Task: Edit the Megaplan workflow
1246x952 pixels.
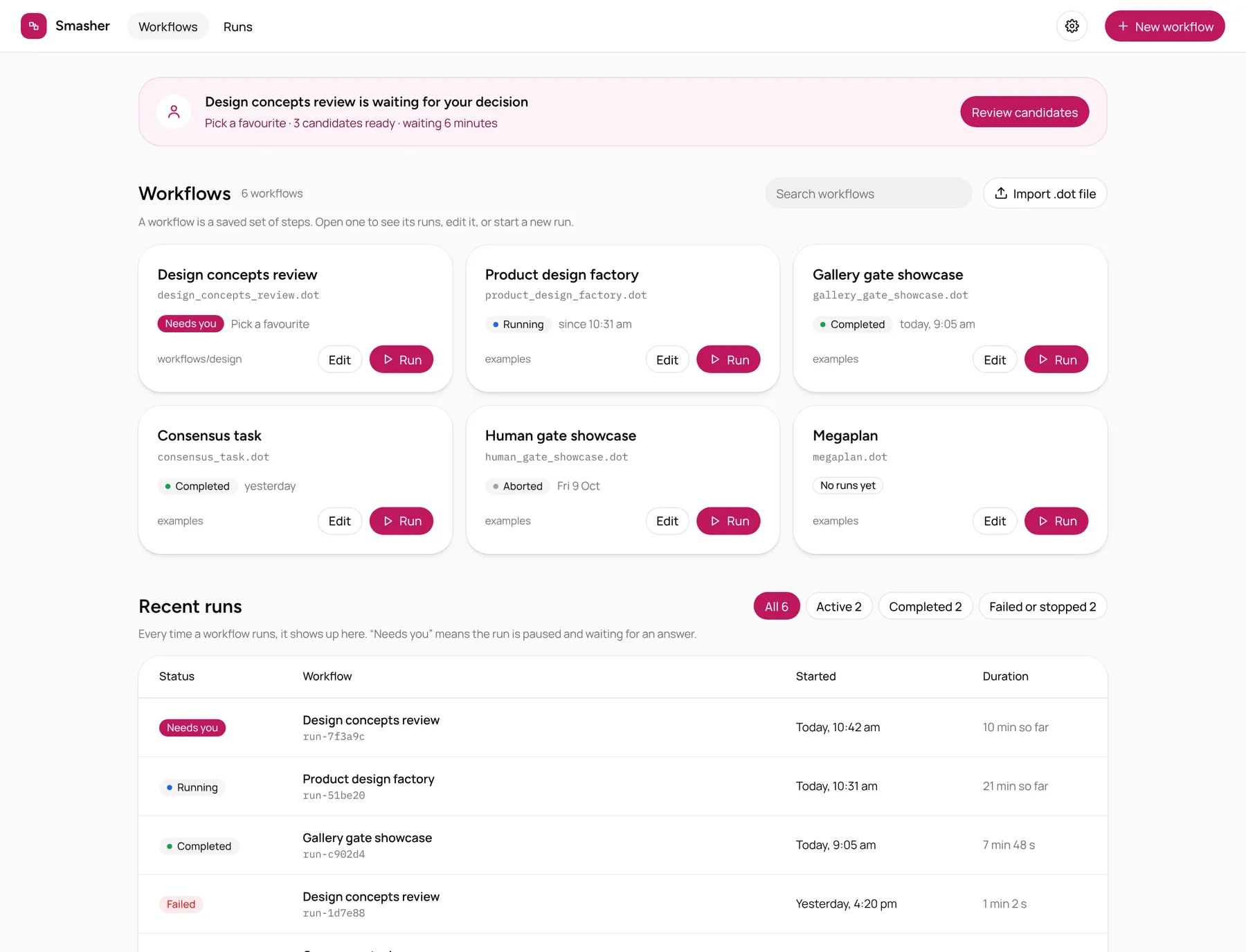Action: 994,521
